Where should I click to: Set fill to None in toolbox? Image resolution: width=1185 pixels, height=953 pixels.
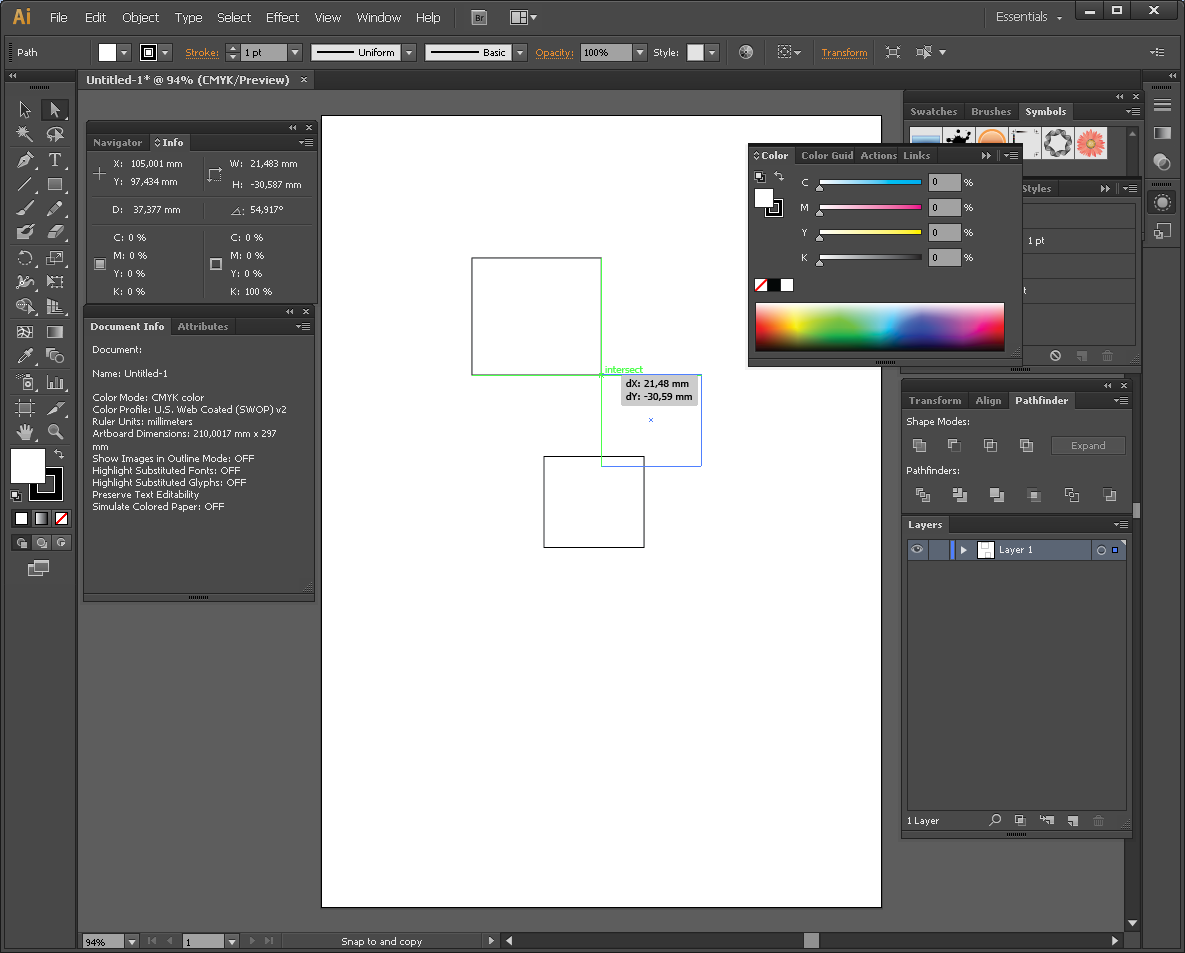click(62, 518)
